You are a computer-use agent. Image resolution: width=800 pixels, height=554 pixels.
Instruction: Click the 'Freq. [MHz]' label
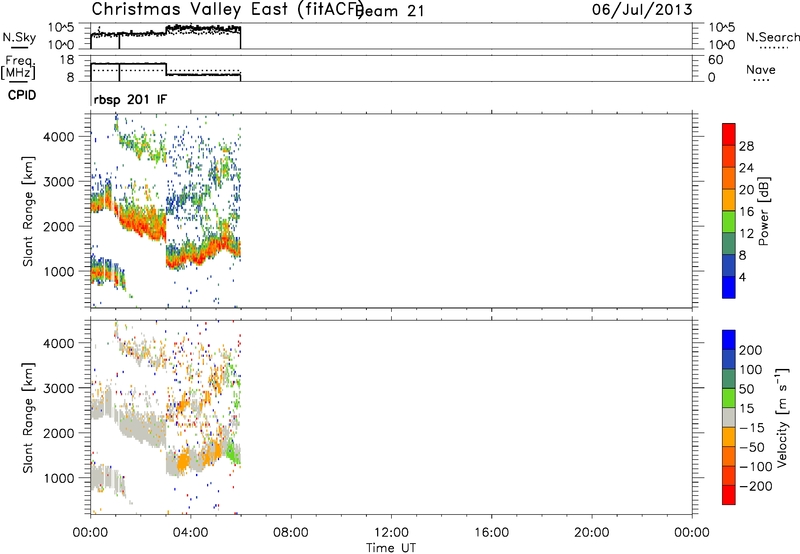pos(18,67)
